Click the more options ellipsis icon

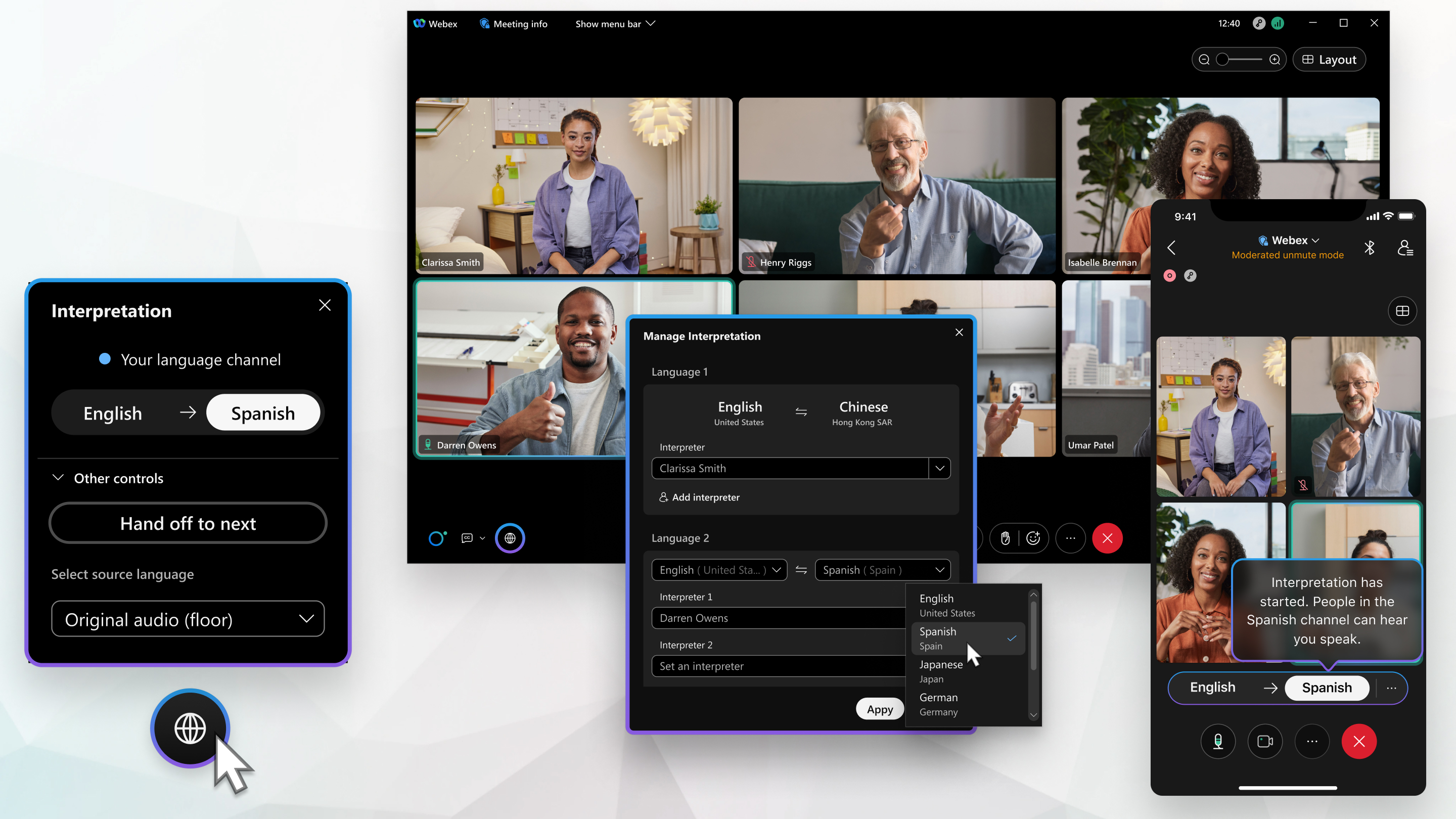tap(1070, 538)
